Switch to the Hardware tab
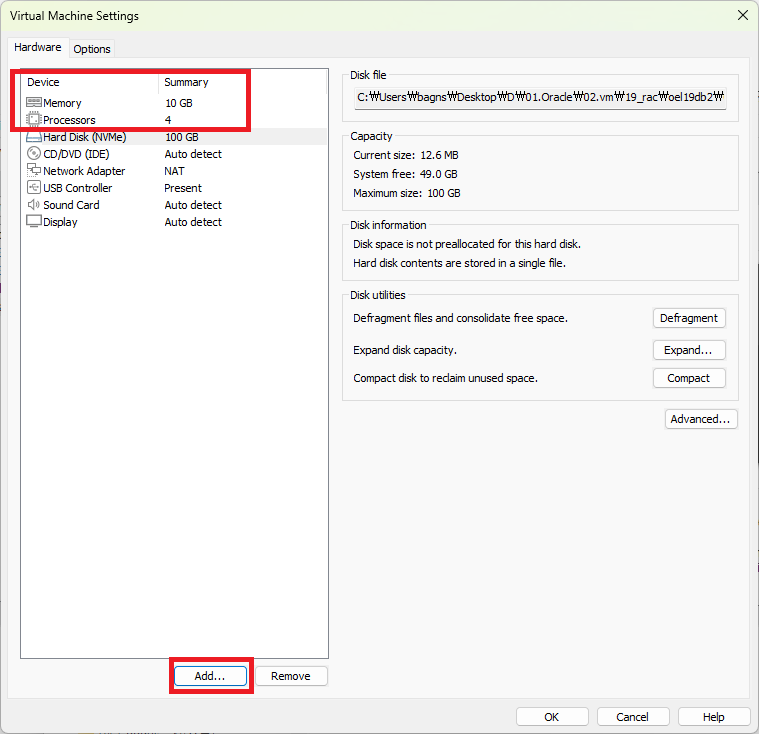This screenshot has height=734, width=759. pyautogui.click(x=38, y=47)
